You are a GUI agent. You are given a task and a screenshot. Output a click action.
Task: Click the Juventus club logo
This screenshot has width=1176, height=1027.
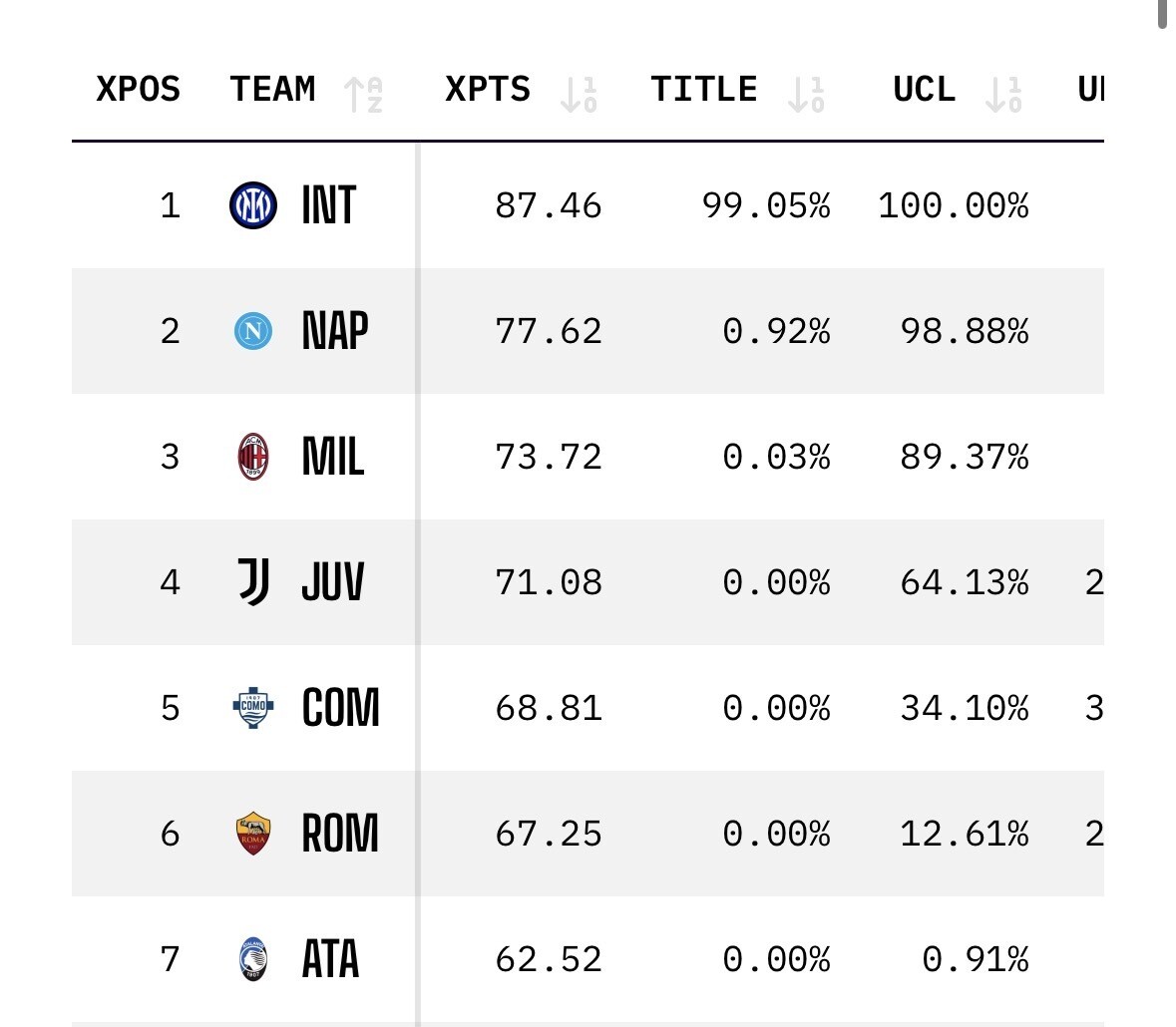coord(253,582)
